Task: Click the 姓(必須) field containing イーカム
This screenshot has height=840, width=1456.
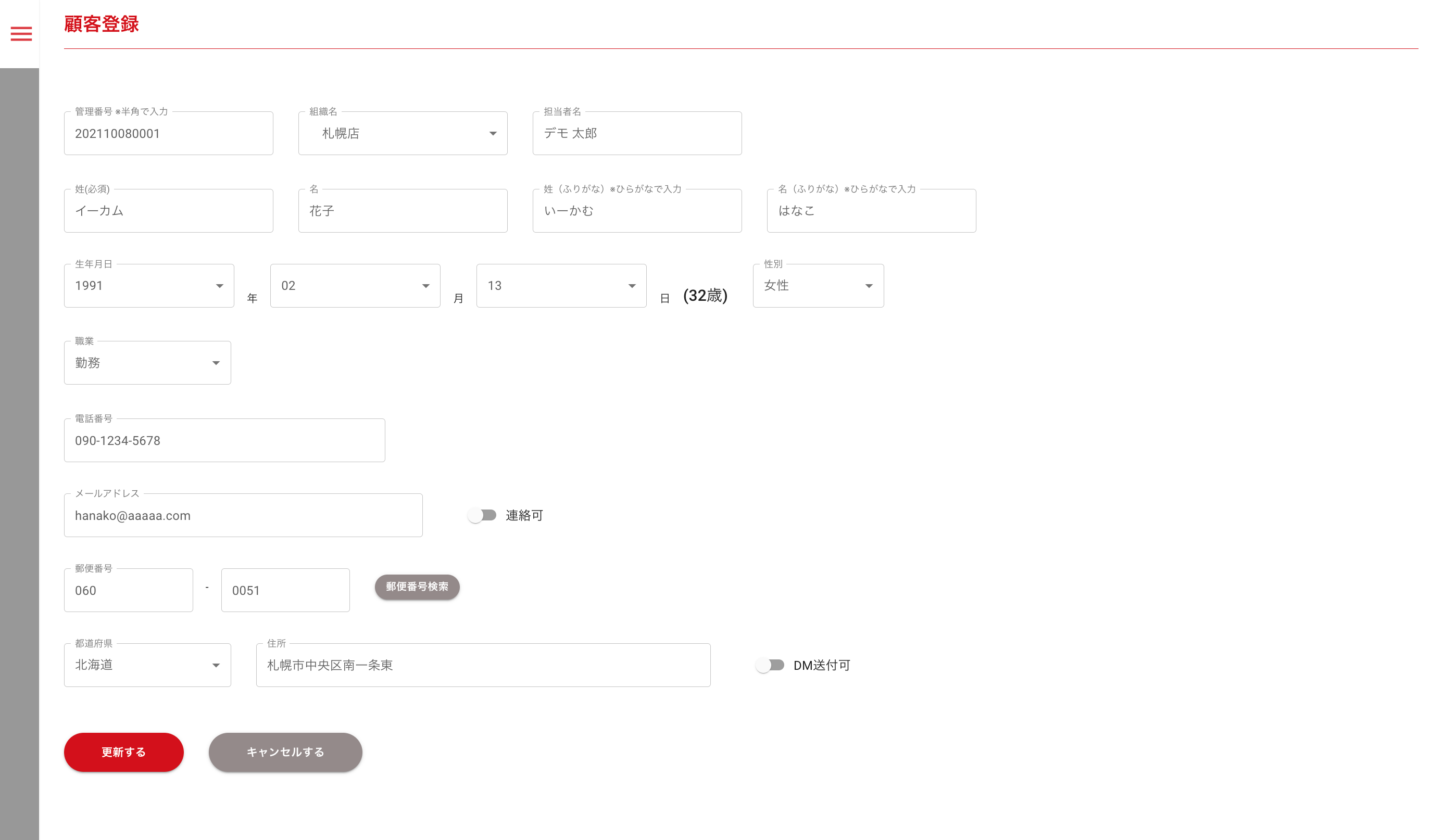Action: (x=168, y=211)
